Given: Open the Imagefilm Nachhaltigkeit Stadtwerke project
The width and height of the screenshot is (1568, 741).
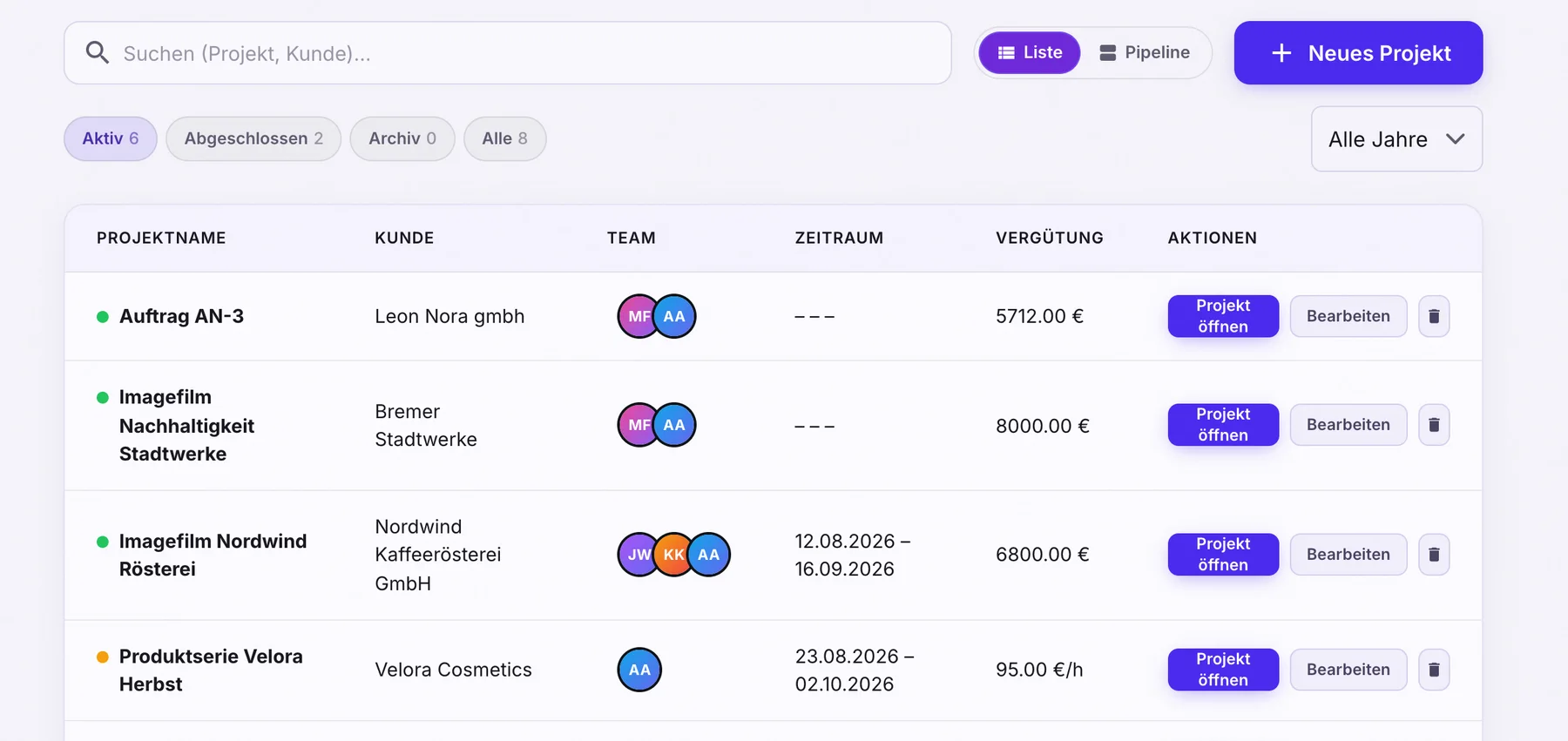Looking at the screenshot, I should coord(1223,425).
